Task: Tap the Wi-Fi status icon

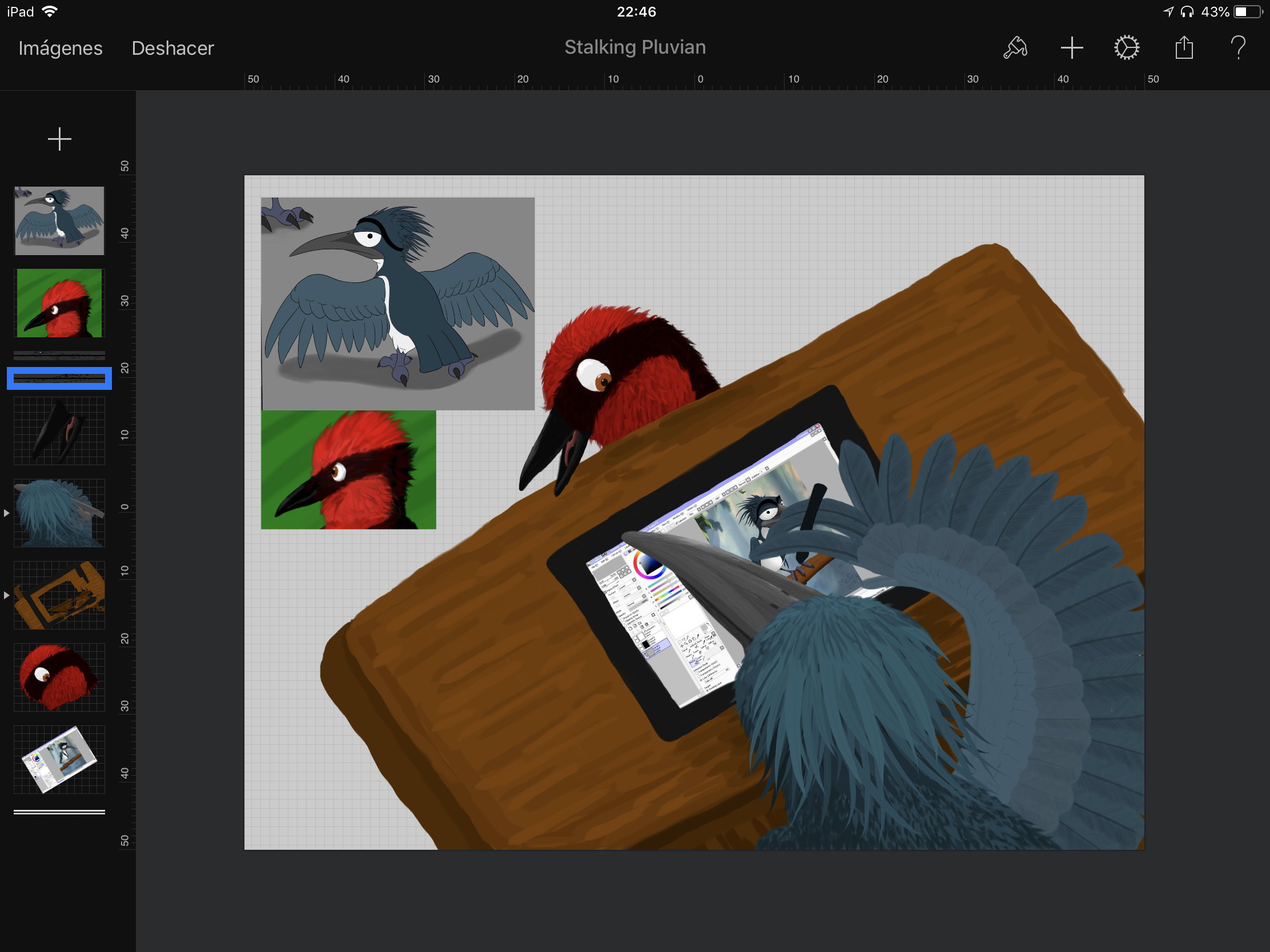Action: tap(50, 11)
